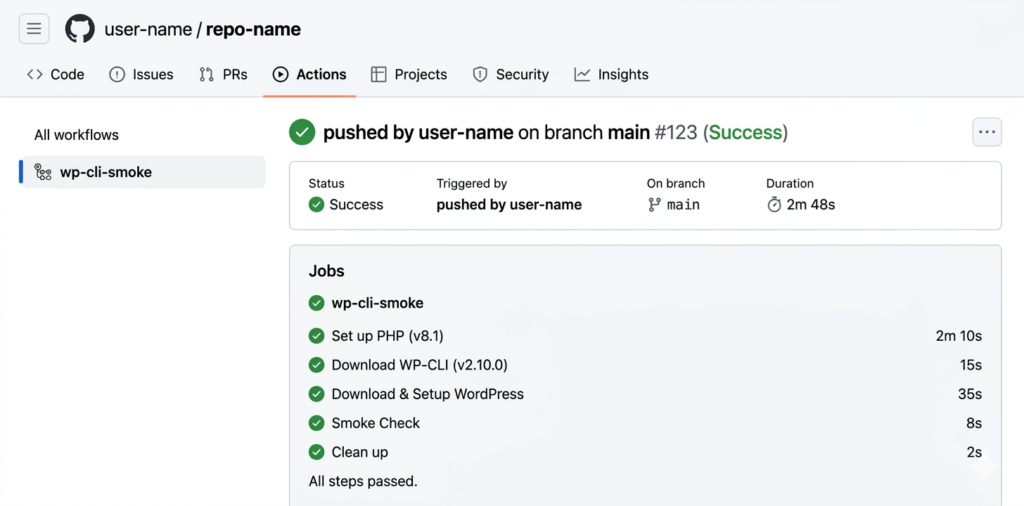
Task: Open the repo-name repository link
Action: point(253,29)
